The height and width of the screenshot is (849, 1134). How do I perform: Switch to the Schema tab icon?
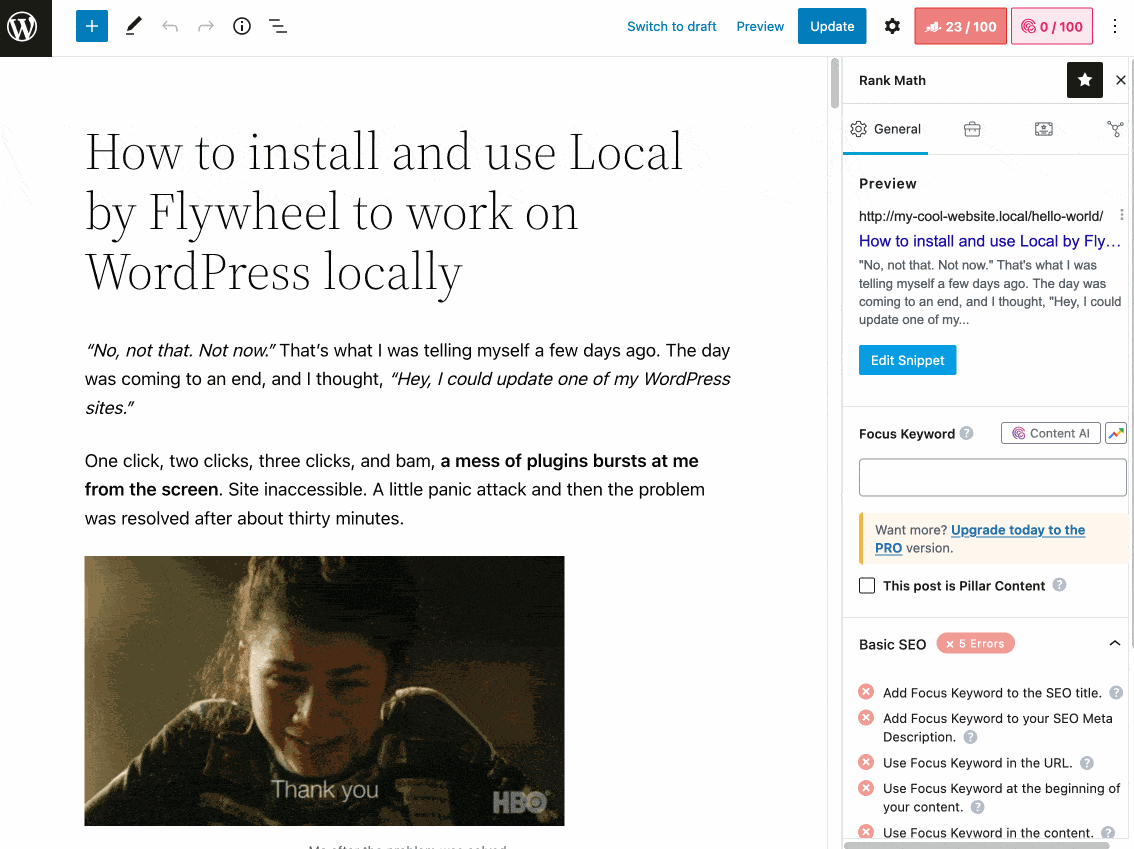1044,129
